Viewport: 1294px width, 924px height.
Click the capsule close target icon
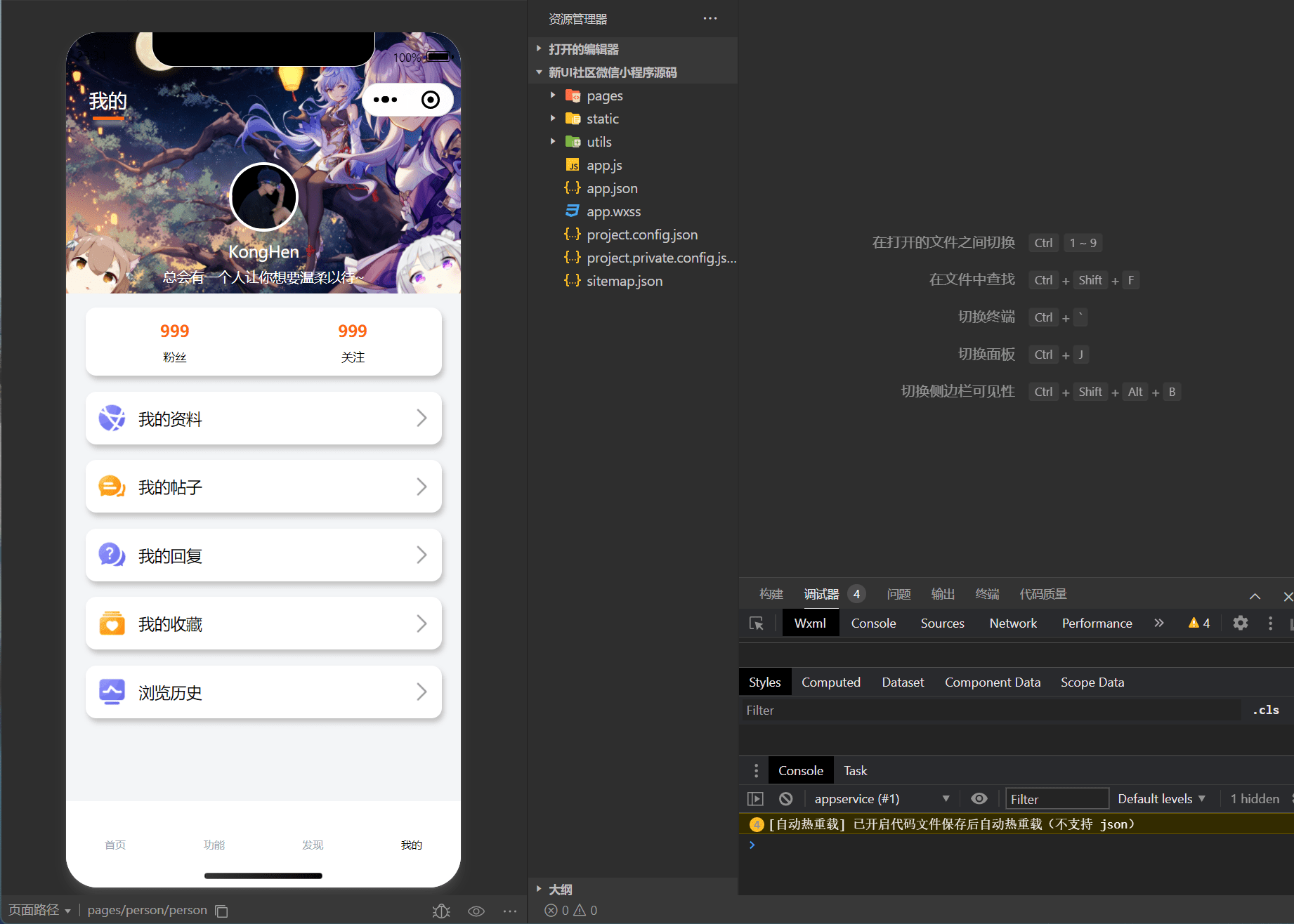431,100
